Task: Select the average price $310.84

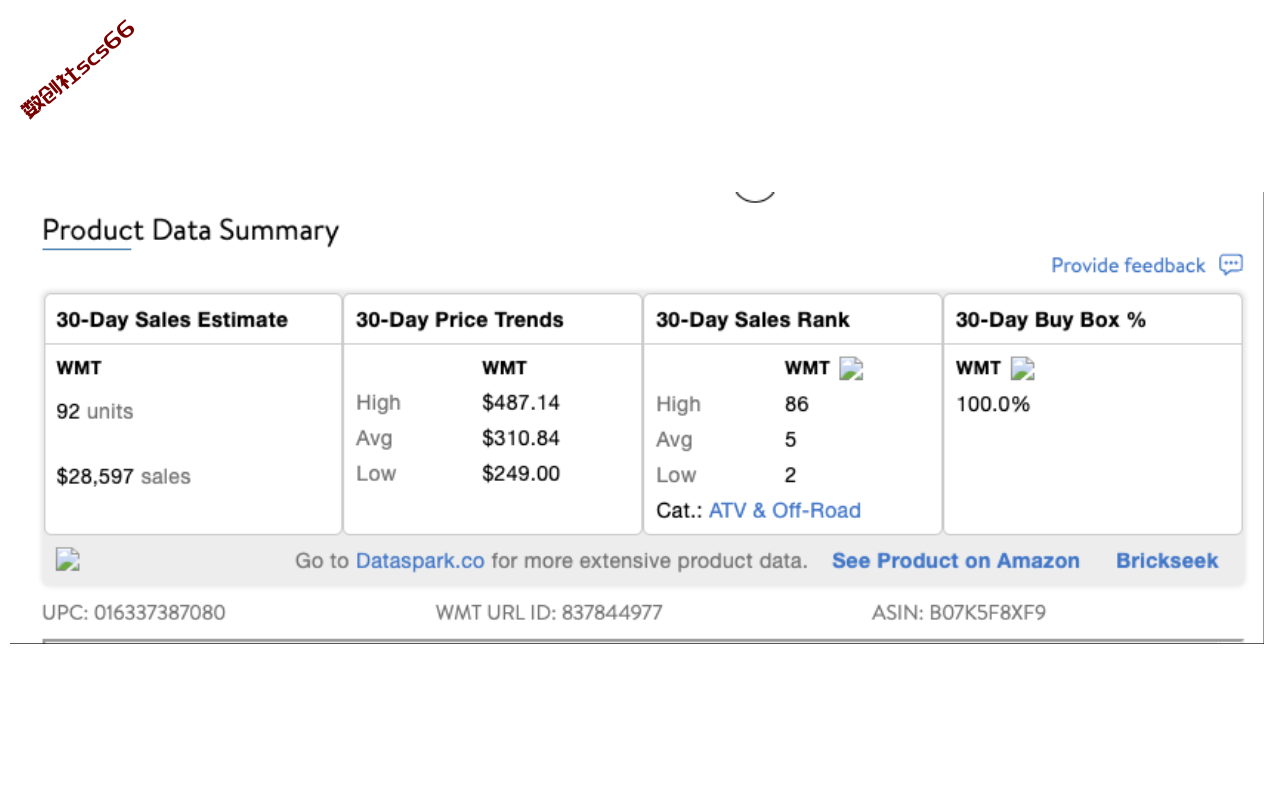Action: pyautogui.click(x=521, y=438)
